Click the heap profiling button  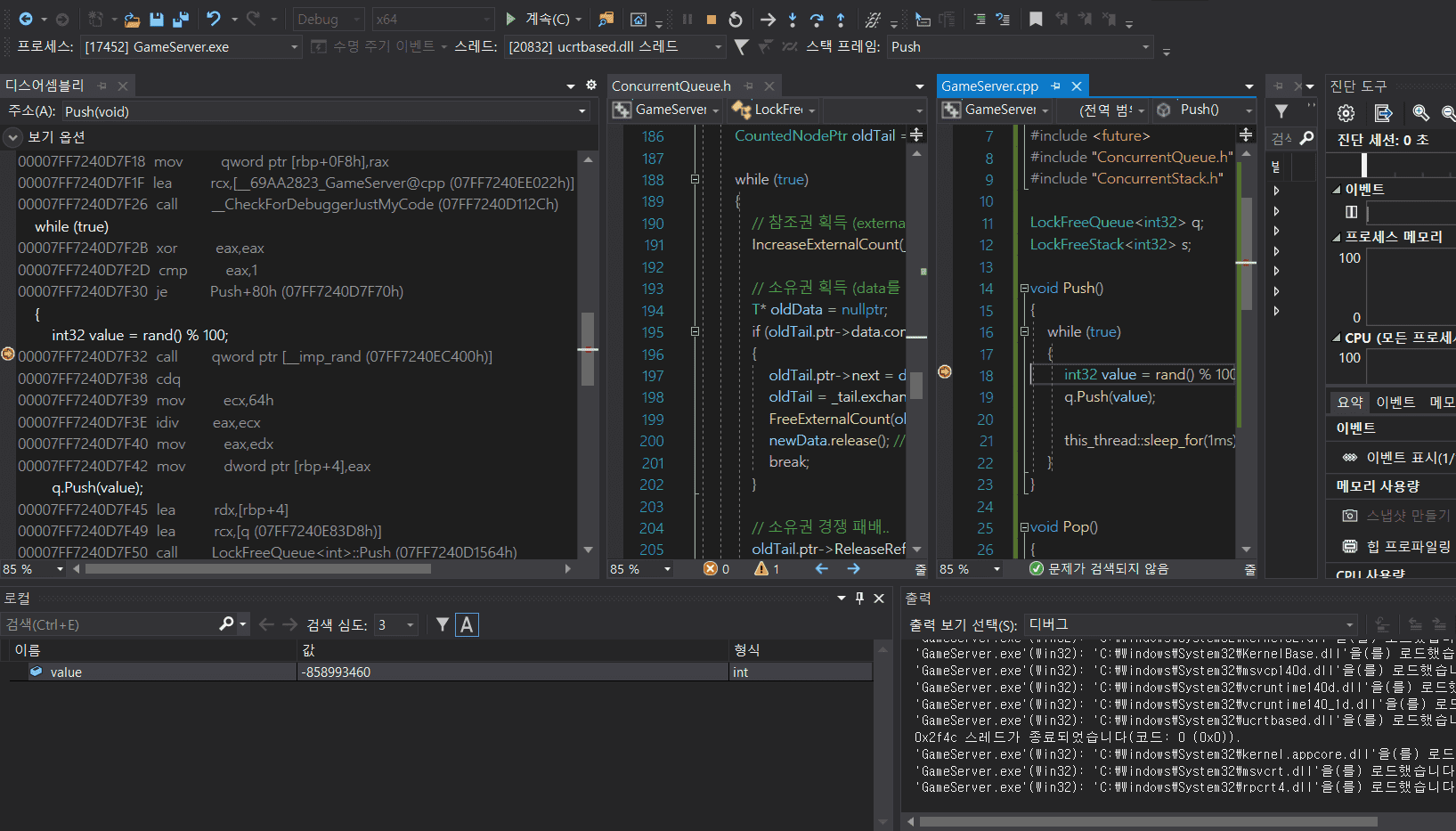coord(1396,546)
